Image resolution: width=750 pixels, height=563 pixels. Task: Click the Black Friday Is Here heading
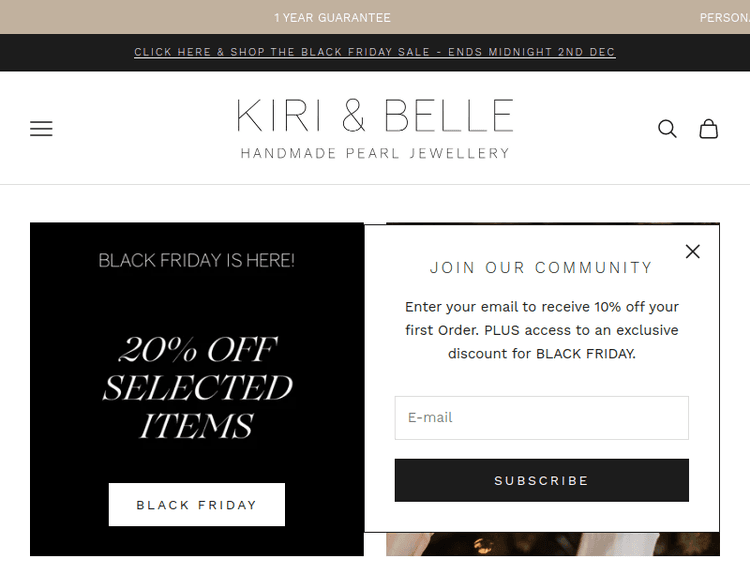point(197,261)
